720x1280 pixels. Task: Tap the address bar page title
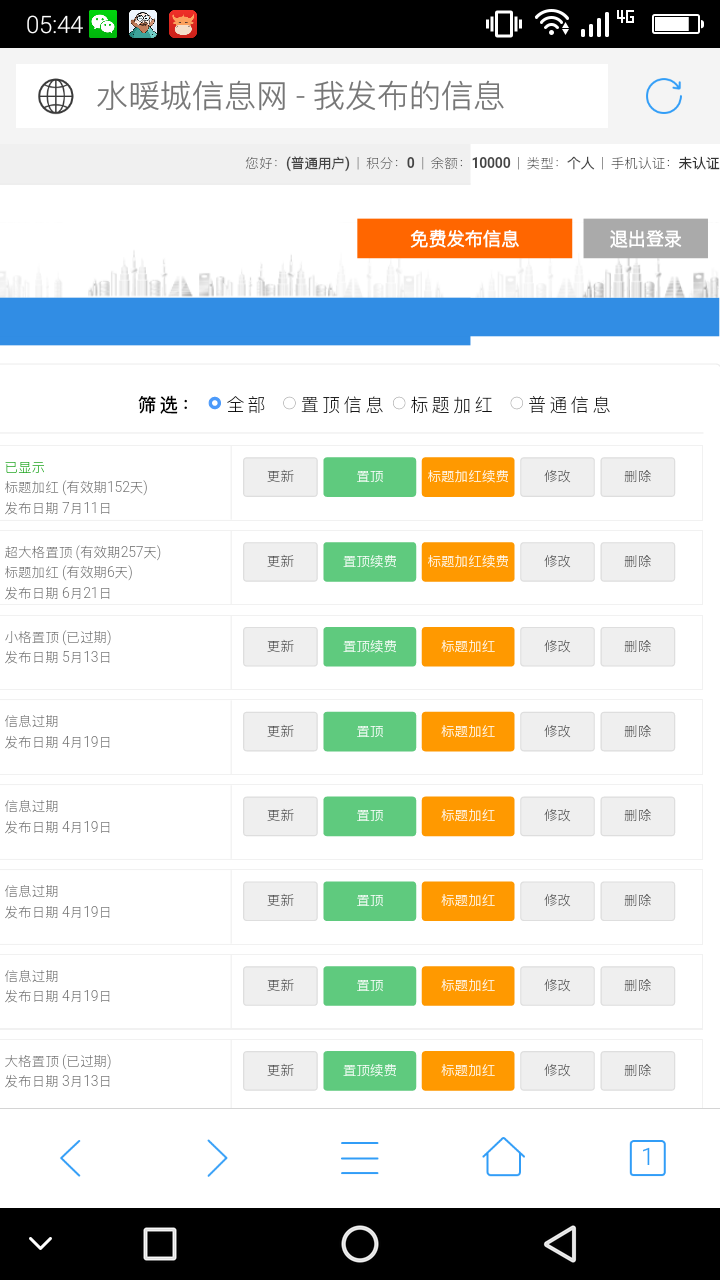[300, 96]
